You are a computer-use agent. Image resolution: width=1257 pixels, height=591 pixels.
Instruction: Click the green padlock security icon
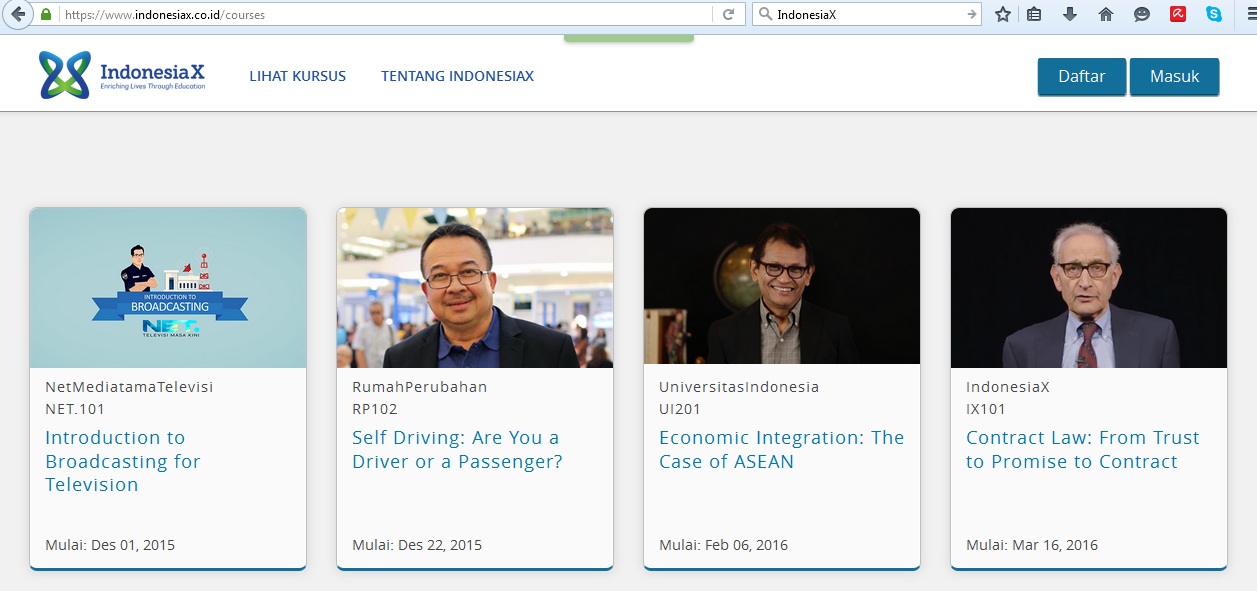pos(46,15)
